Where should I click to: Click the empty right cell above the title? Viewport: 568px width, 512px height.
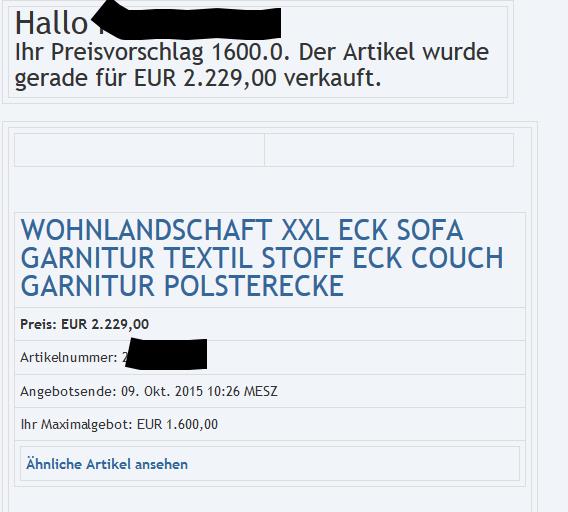(x=389, y=150)
